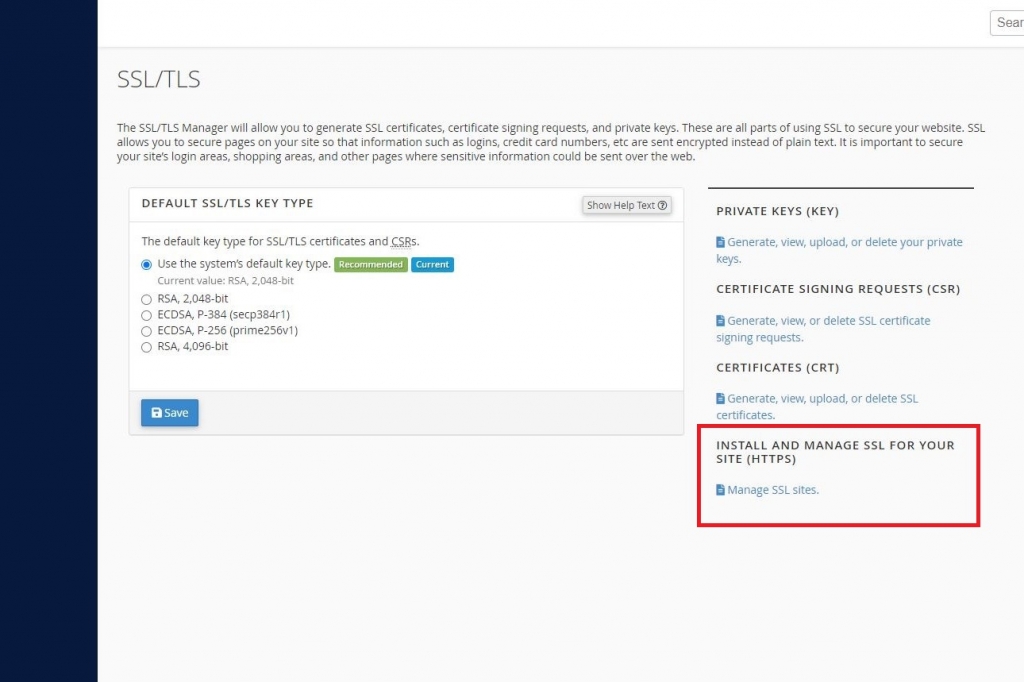Choose ECDSA, P-384 (secp384r1) key type
The height and width of the screenshot is (682, 1024).
[146, 315]
